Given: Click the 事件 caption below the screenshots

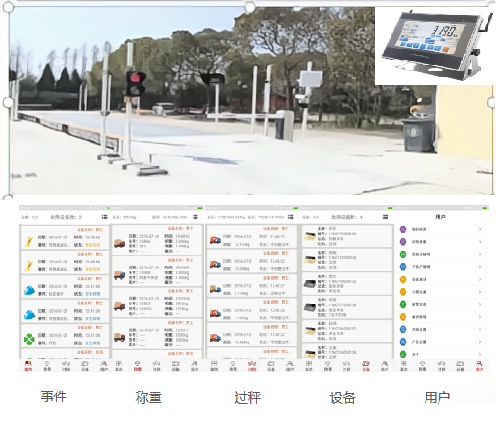Looking at the screenshot, I should pos(54,397).
